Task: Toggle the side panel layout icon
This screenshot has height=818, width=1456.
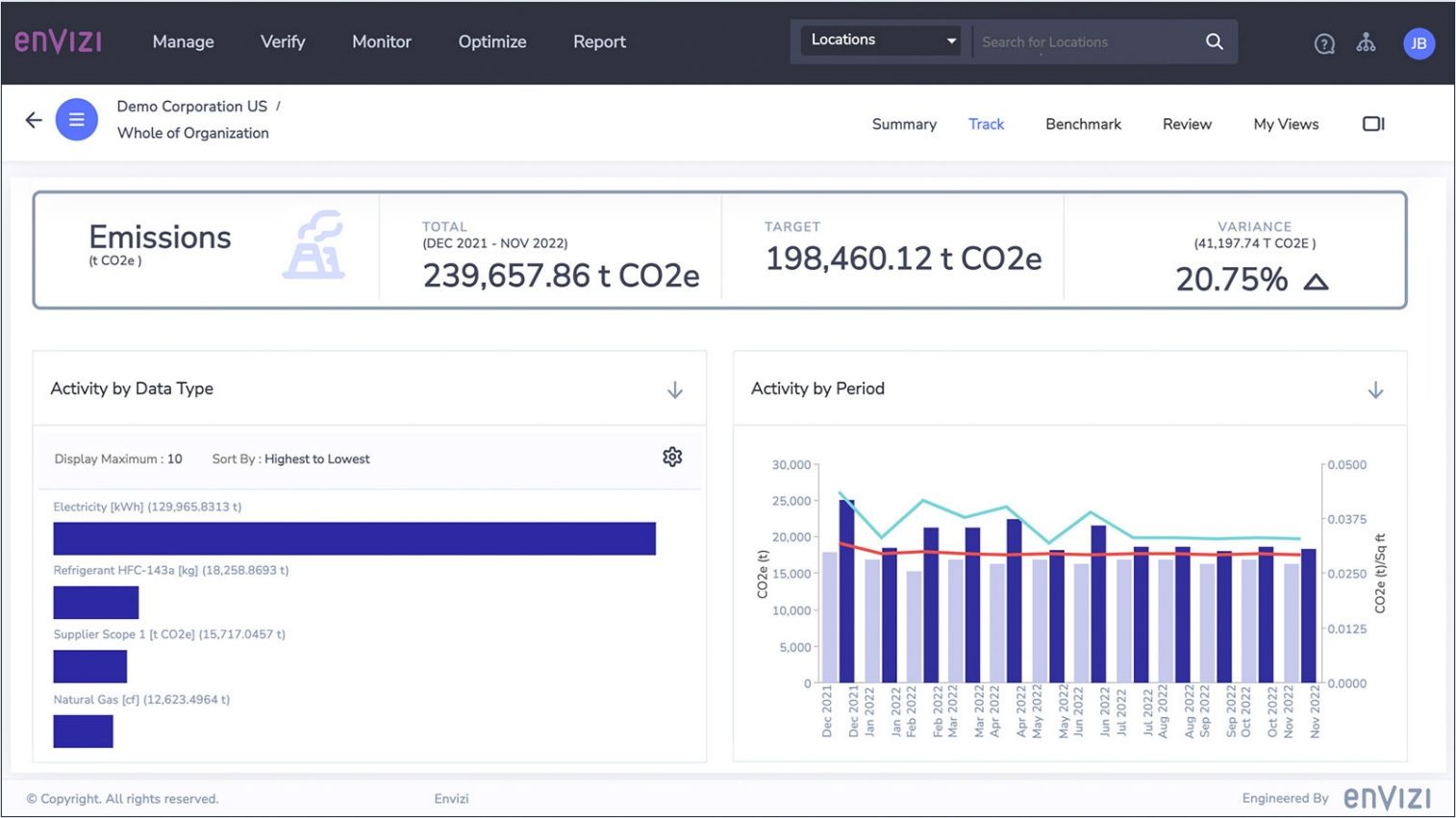Action: [1373, 124]
